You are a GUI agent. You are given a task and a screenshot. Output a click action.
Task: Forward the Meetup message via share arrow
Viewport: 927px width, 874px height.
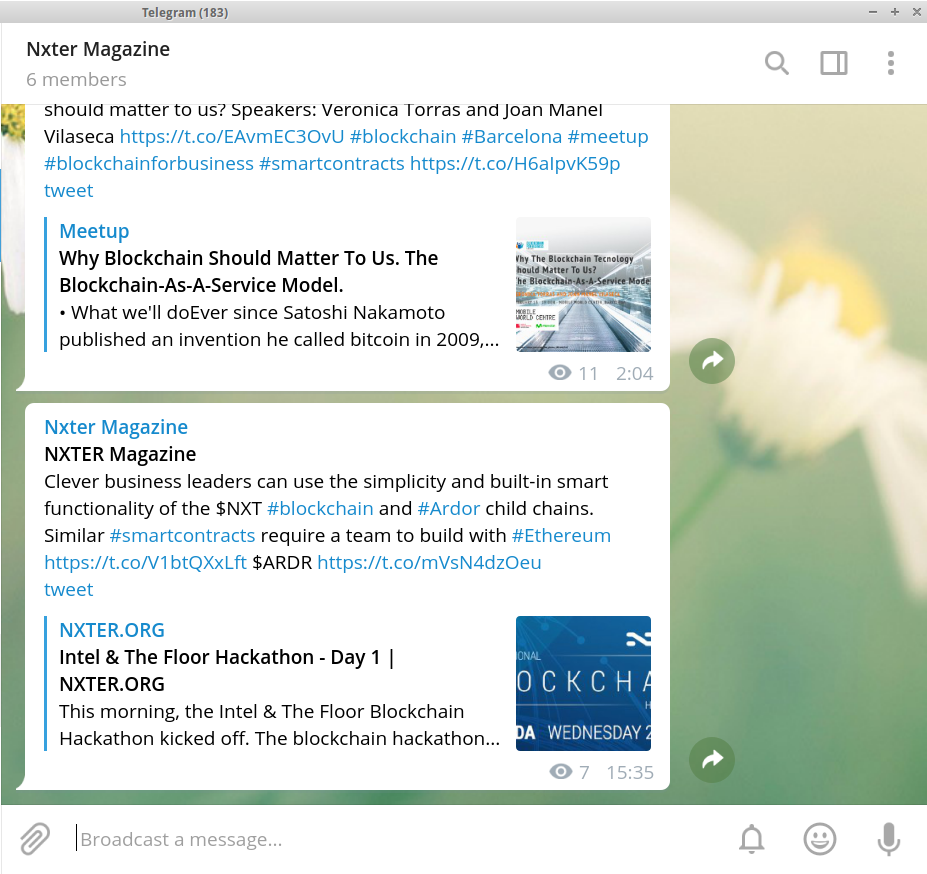712,361
